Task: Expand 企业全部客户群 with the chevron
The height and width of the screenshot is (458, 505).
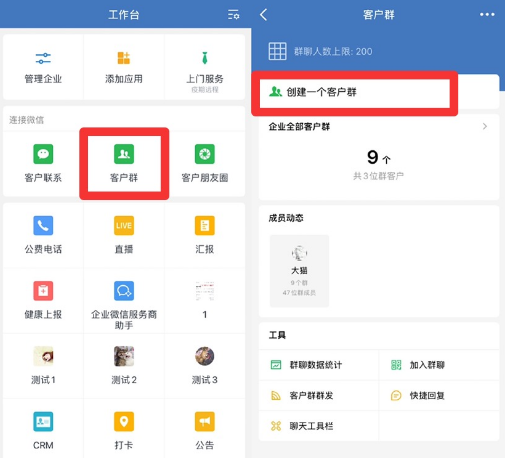Action: tap(485, 126)
